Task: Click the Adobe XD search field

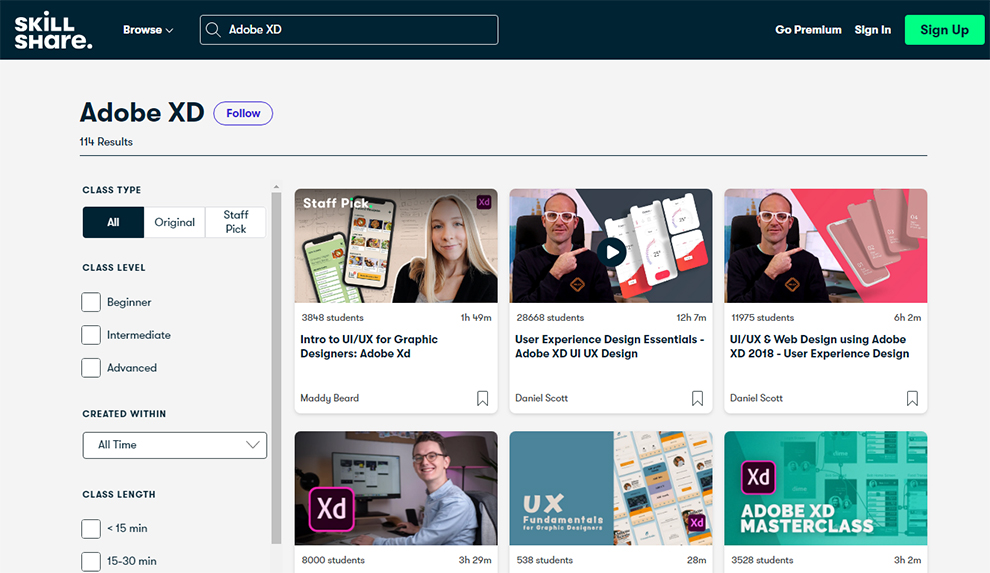Action: (349, 30)
